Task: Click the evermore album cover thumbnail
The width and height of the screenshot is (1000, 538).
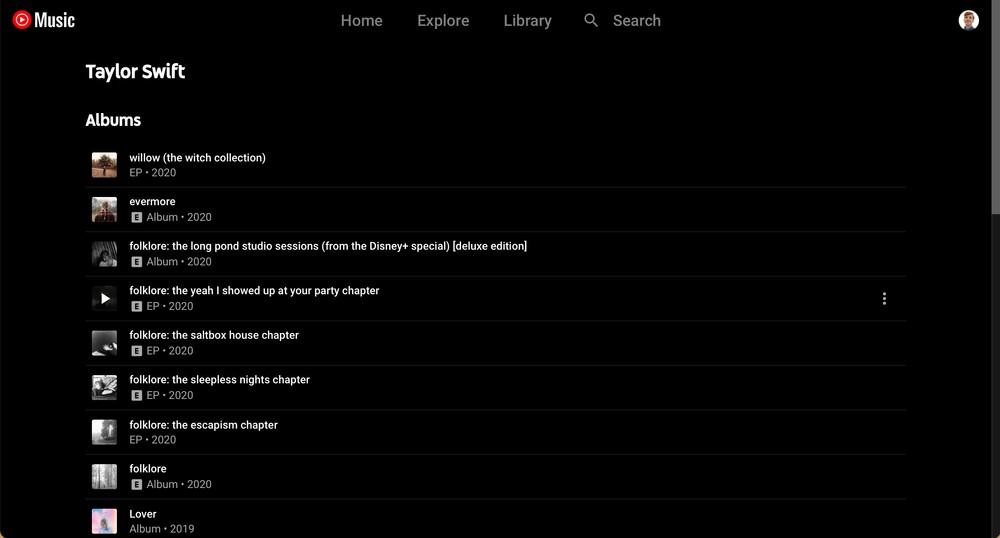Action: point(105,209)
